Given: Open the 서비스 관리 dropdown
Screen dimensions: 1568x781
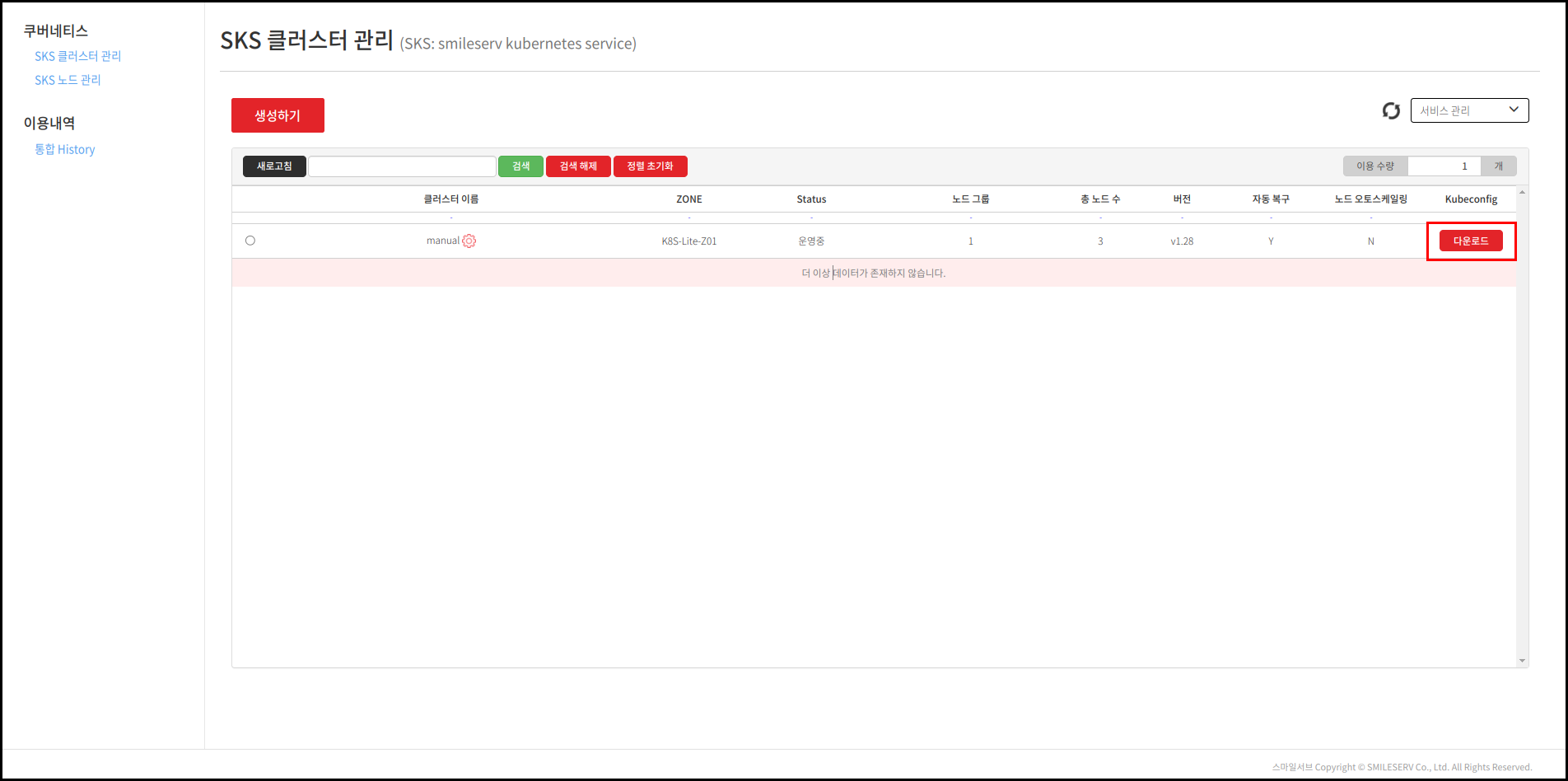Looking at the screenshot, I should click(1469, 110).
